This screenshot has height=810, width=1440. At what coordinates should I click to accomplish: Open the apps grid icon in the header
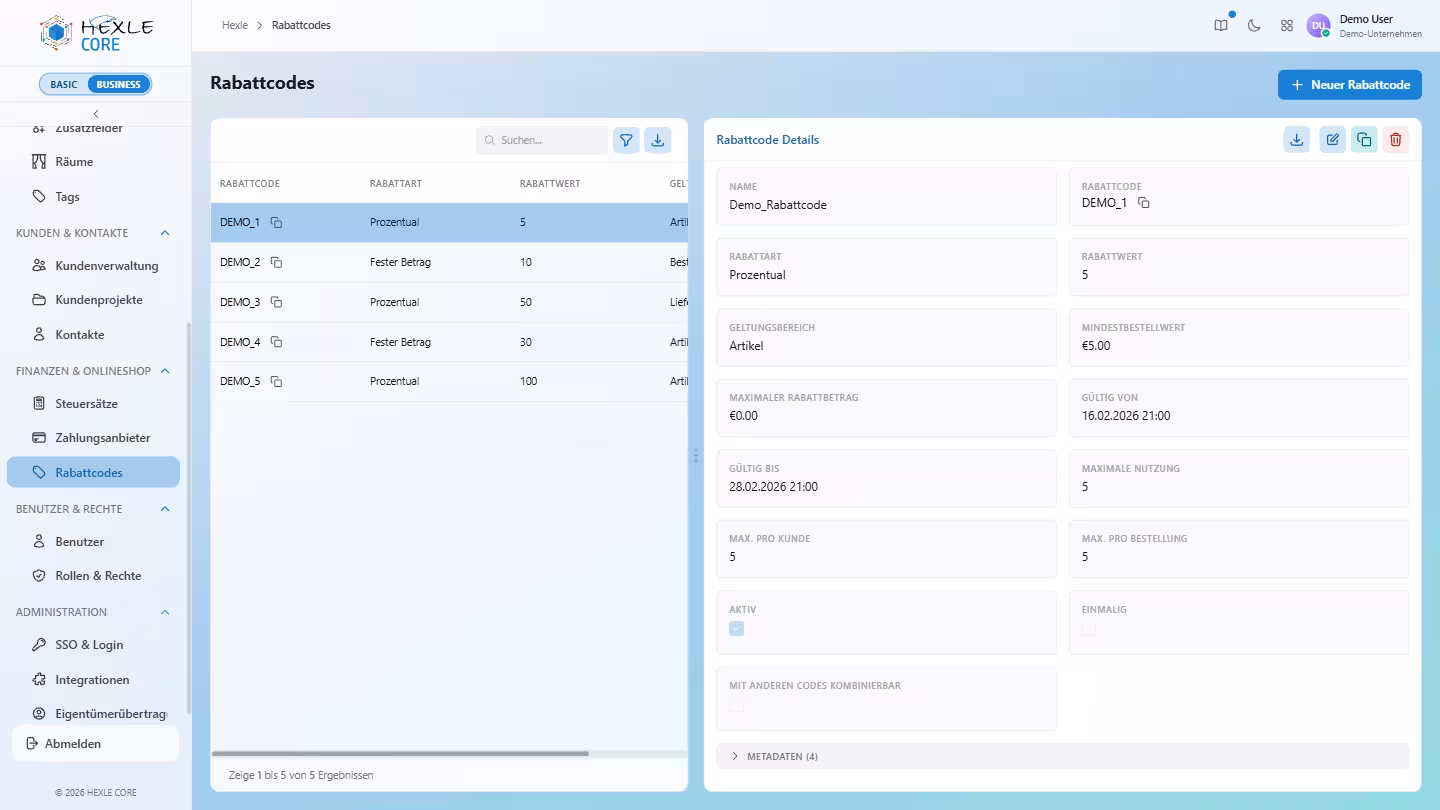tap(1287, 26)
